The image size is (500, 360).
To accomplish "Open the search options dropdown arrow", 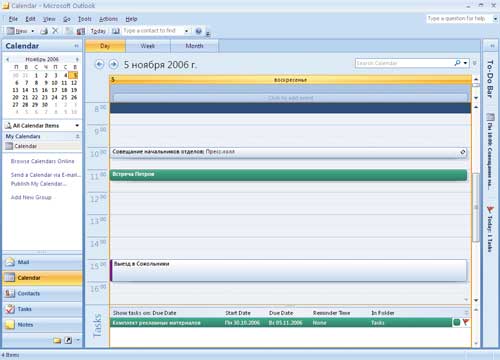I will click(x=465, y=63).
